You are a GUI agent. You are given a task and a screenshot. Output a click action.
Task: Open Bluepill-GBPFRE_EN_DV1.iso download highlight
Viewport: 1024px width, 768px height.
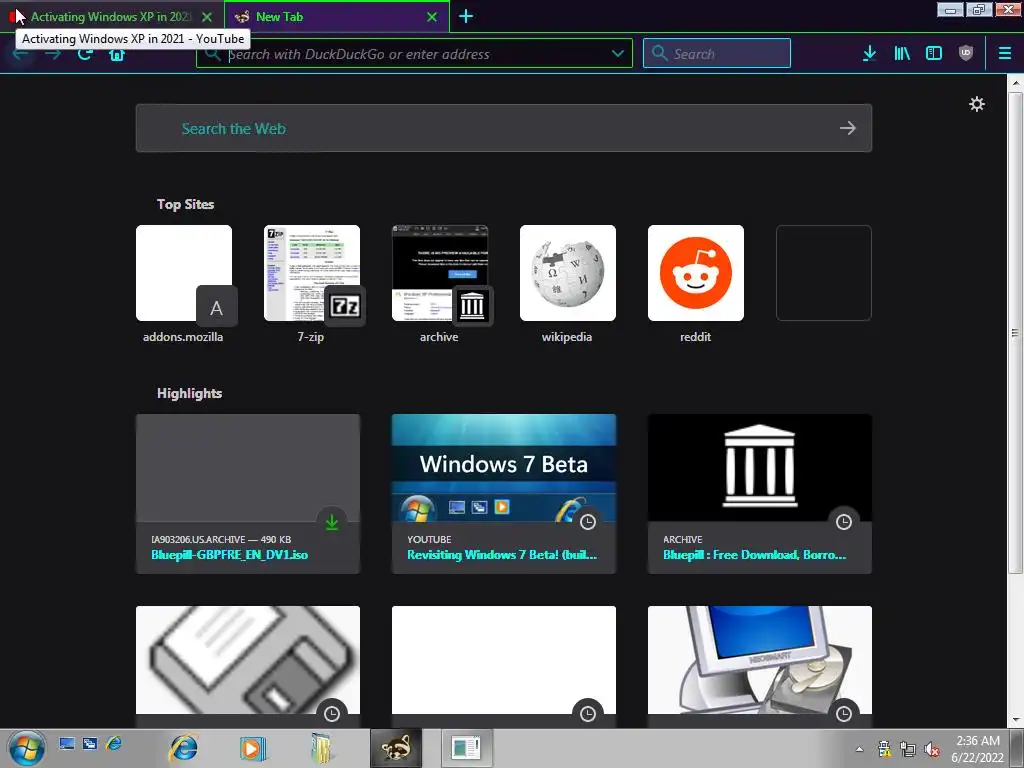click(x=248, y=494)
